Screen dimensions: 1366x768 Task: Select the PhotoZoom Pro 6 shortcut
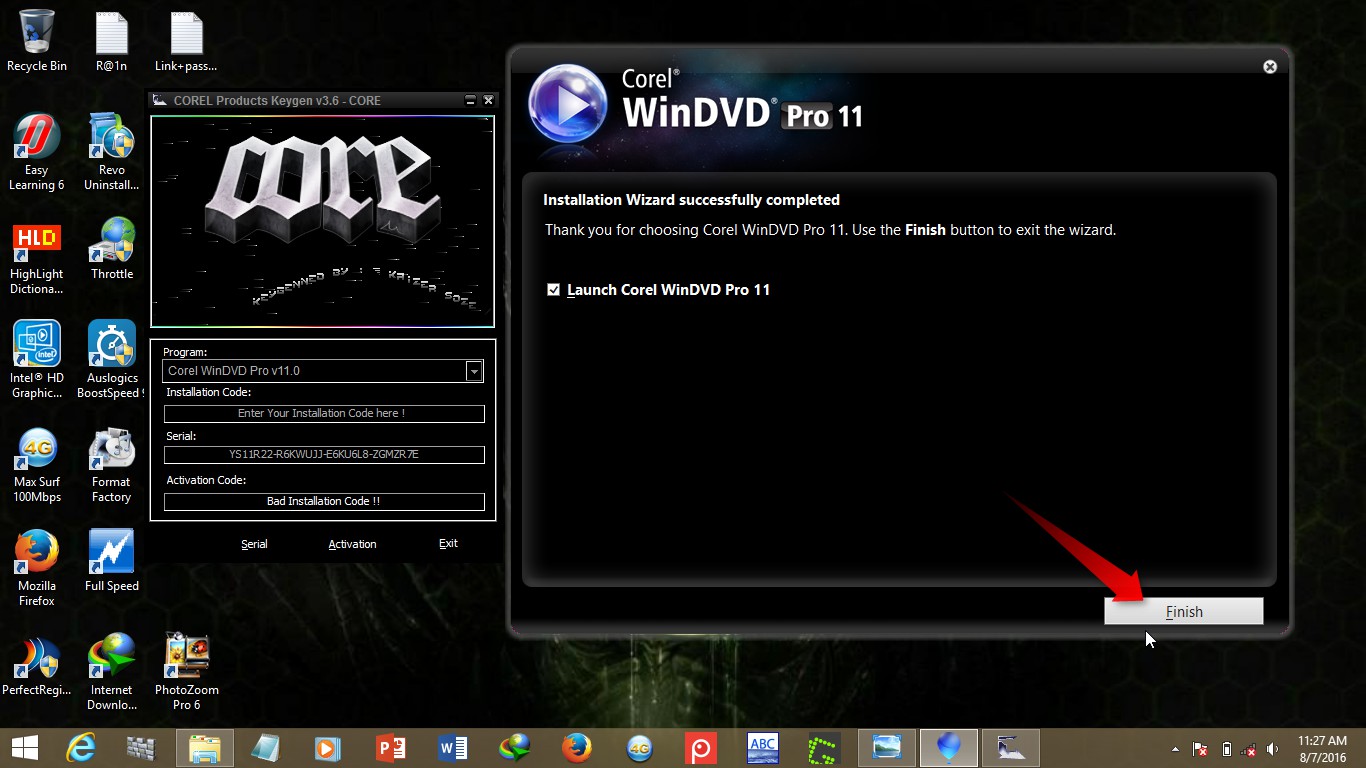(187, 672)
